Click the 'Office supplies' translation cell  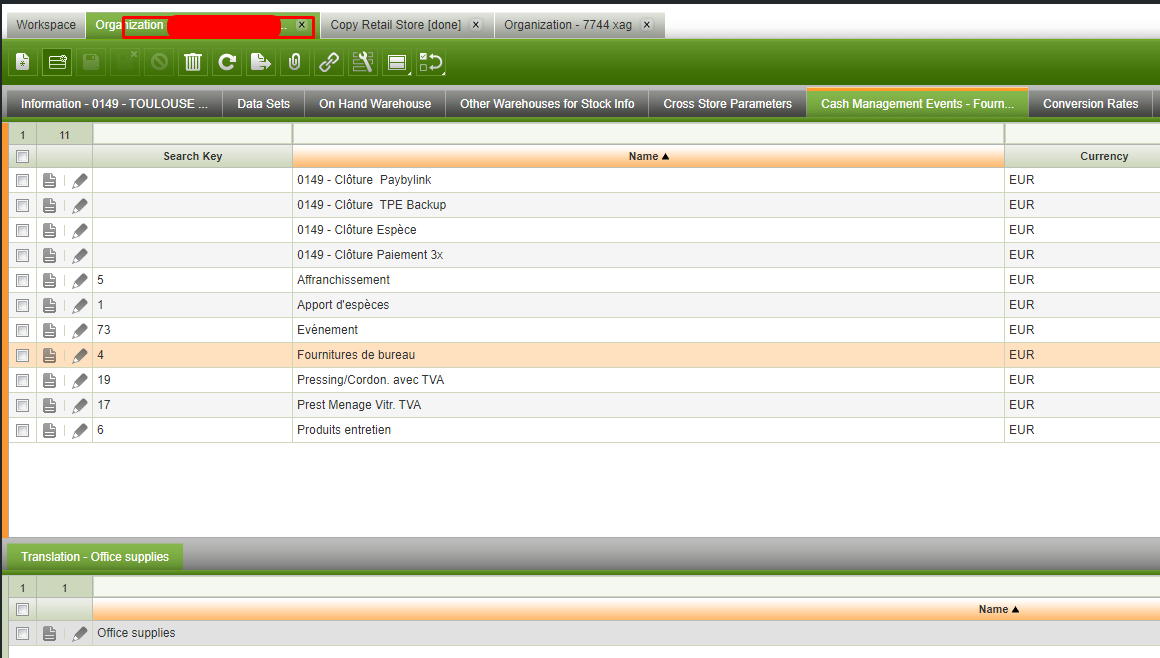coord(626,634)
